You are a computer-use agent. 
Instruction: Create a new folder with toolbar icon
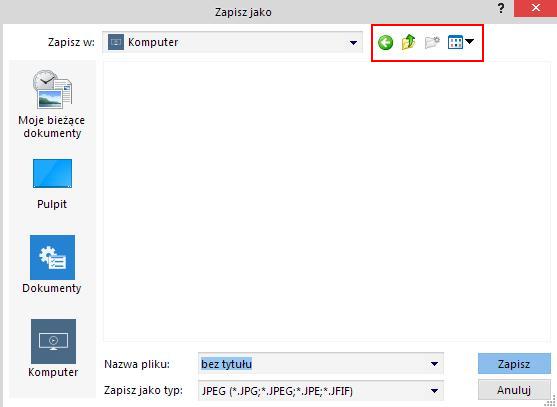pos(432,42)
